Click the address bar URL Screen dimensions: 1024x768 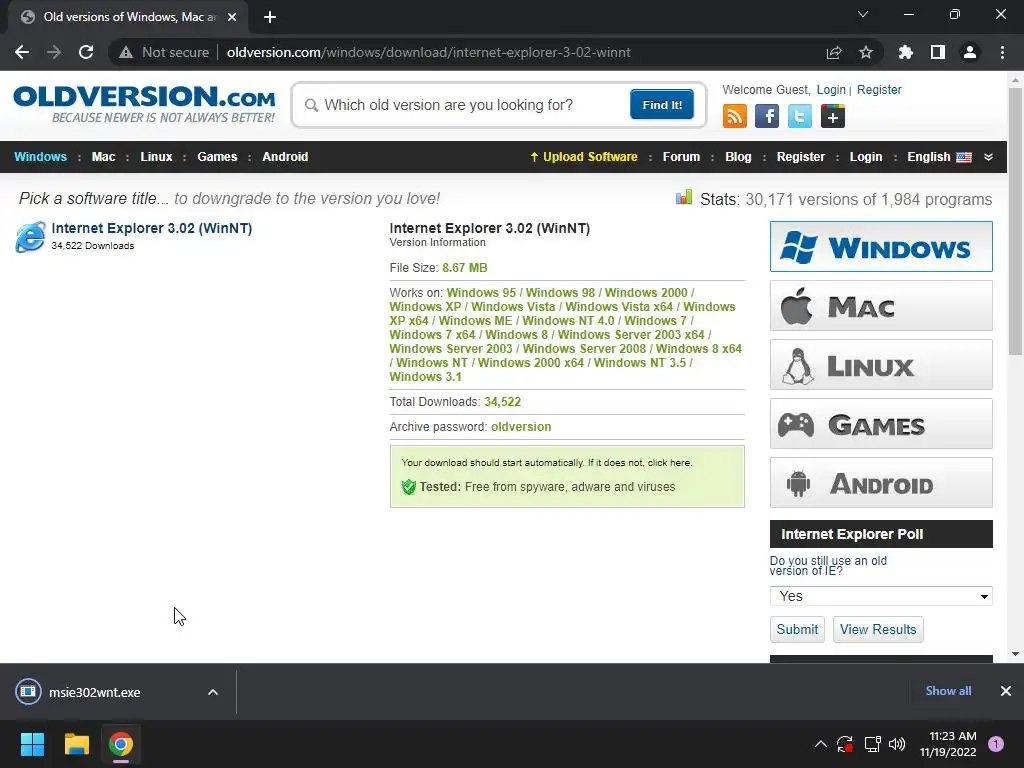[x=428, y=52]
